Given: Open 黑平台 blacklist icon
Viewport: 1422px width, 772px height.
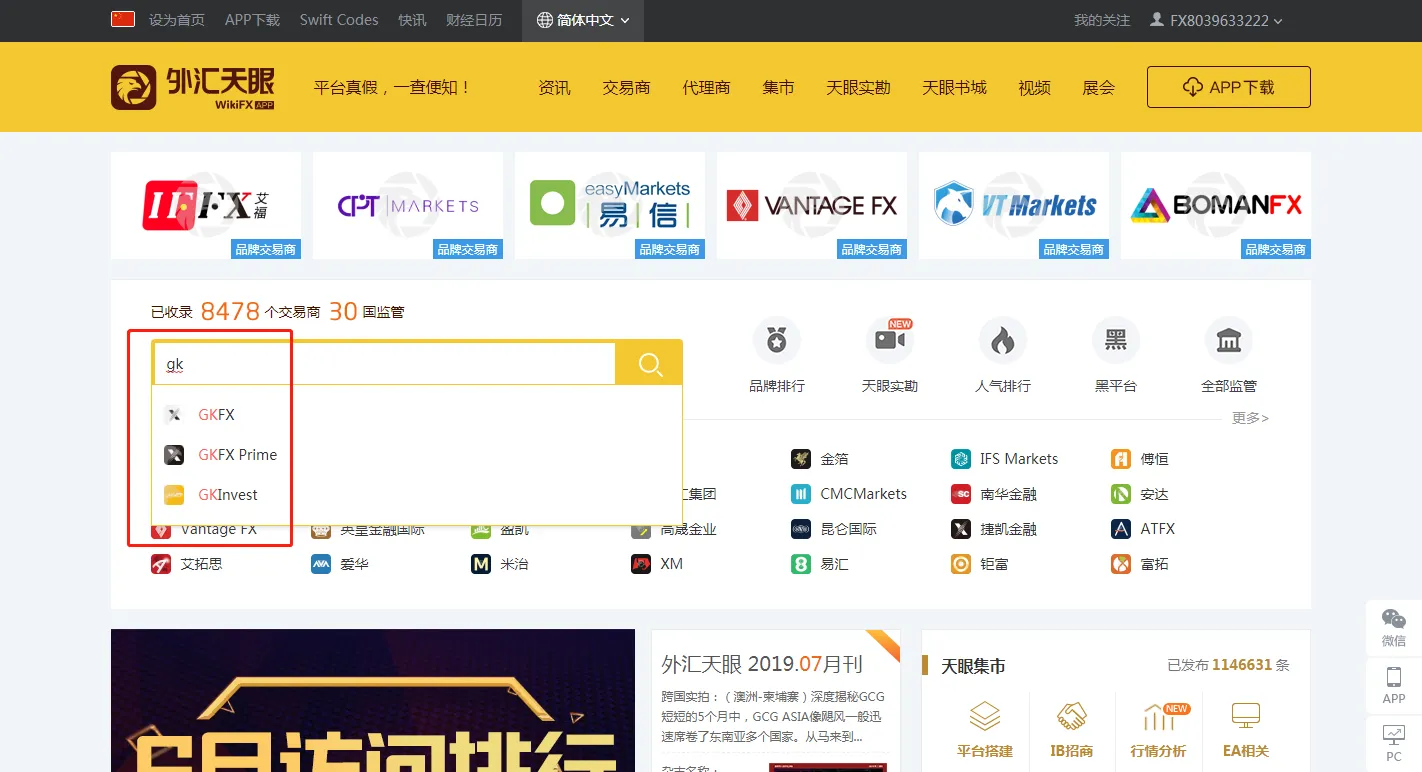Looking at the screenshot, I should (x=1116, y=342).
